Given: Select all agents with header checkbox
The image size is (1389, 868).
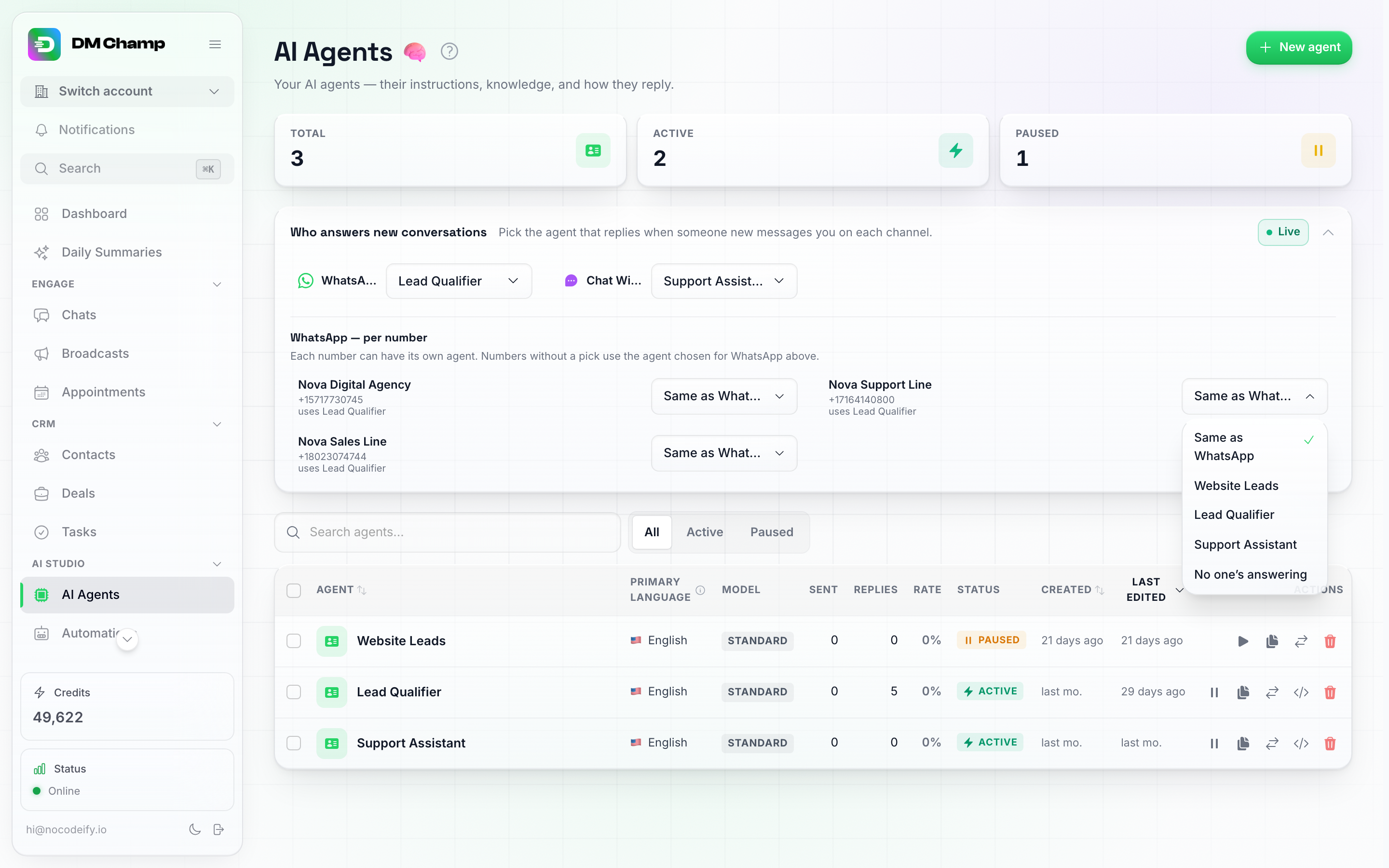Looking at the screenshot, I should pyautogui.click(x=293, y=590).
